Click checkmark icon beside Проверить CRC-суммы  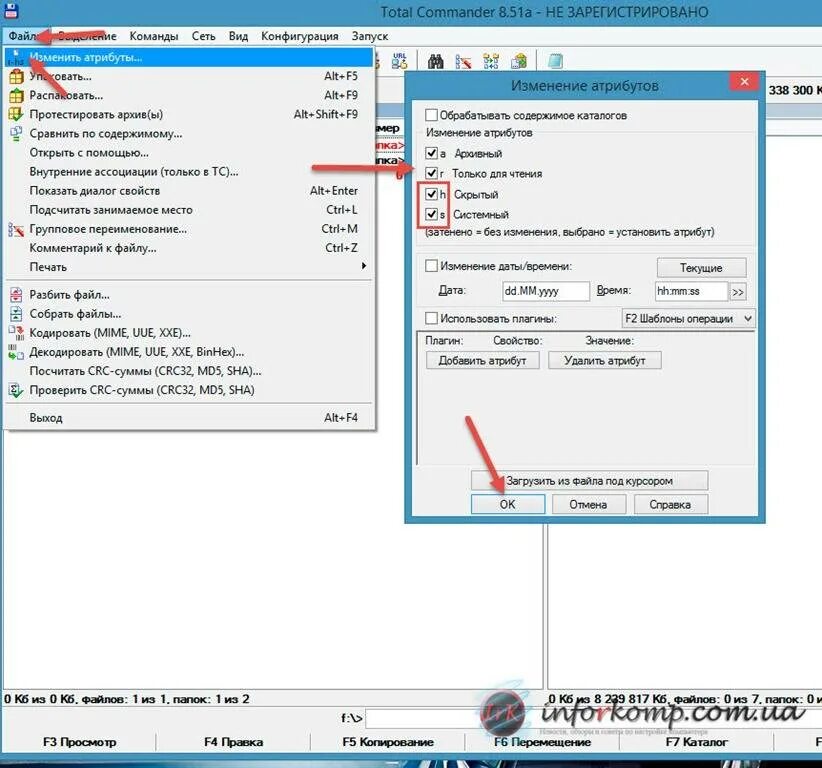click(x=16, y=390)
